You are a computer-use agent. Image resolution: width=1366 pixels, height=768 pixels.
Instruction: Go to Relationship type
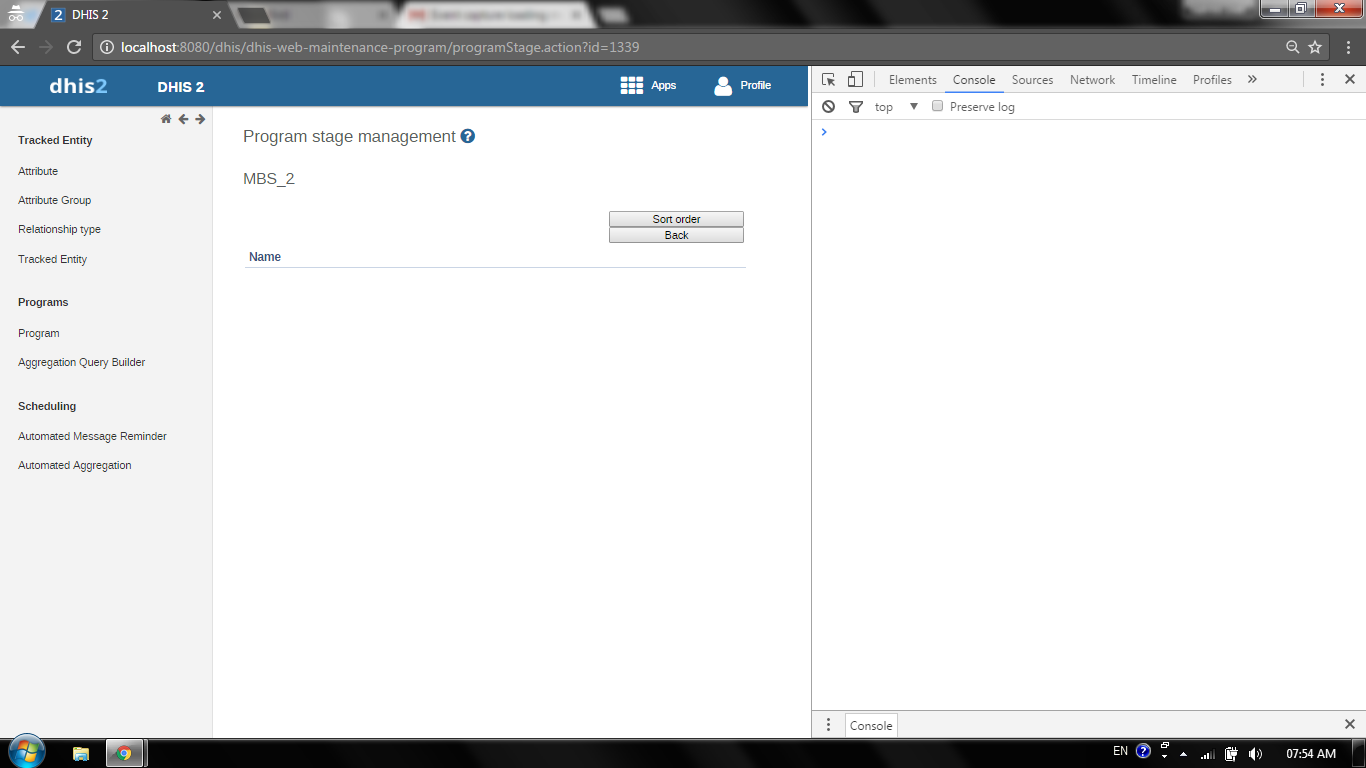point(59,229)
